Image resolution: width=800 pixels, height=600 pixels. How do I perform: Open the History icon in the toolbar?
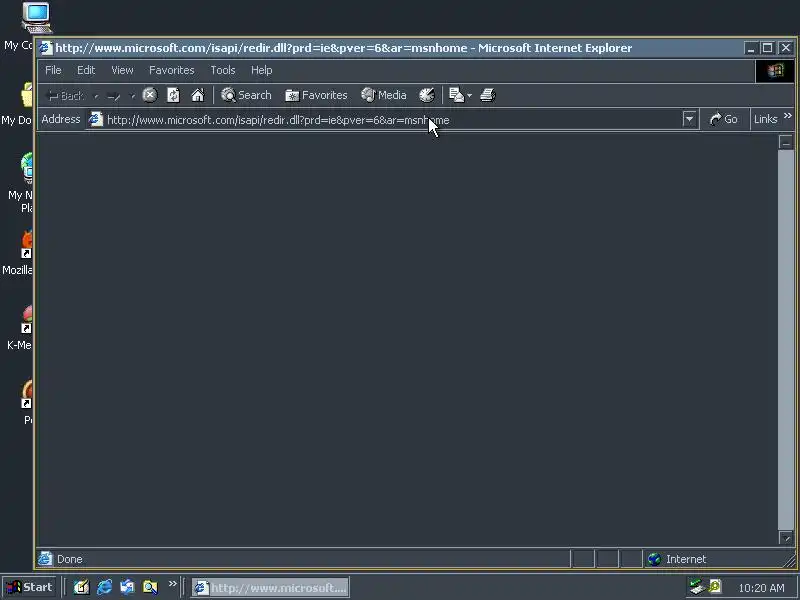coord(427,95)
